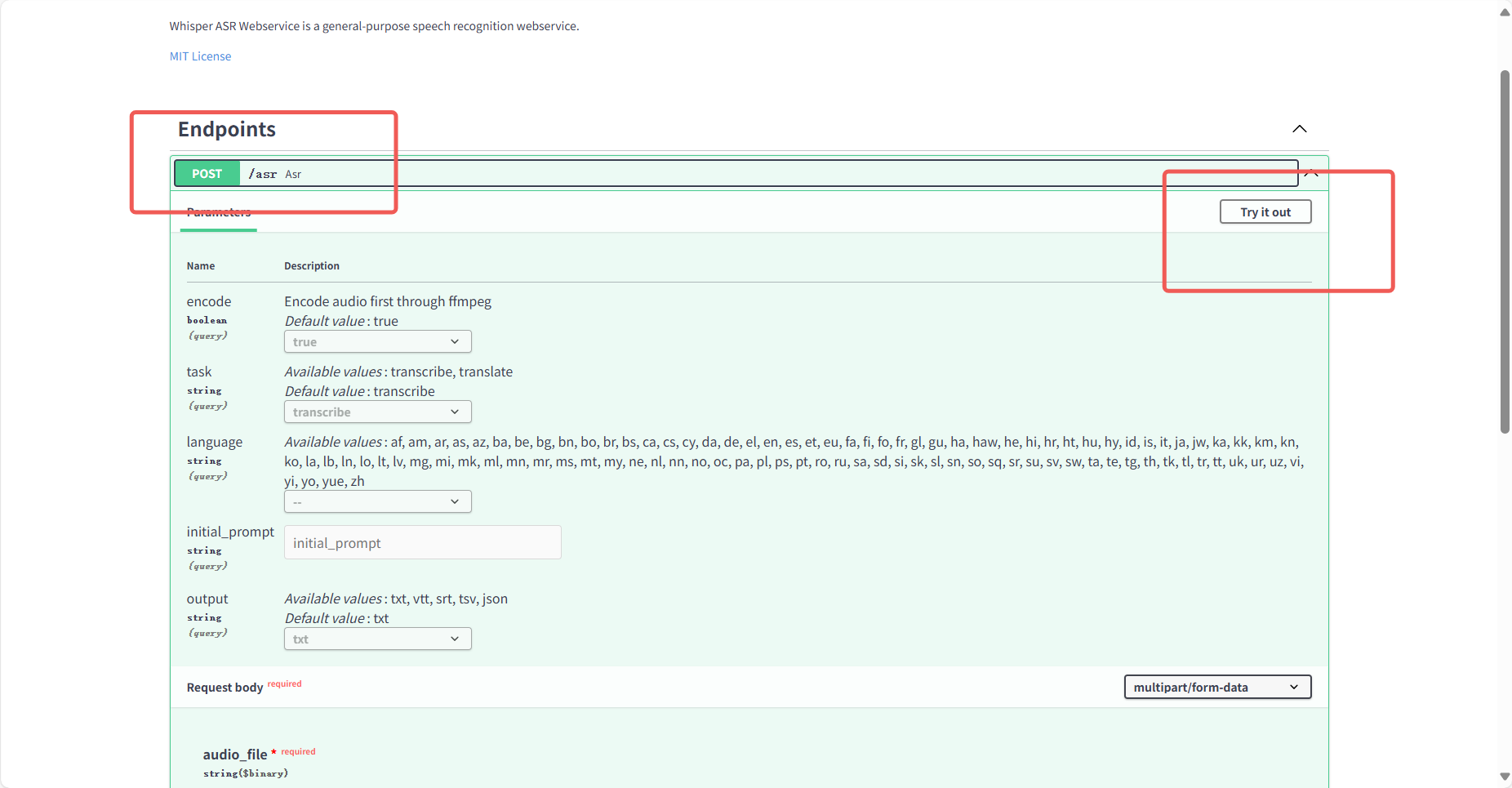
Task: Click the audio_file field label
Action: click(x=234, y=755)
